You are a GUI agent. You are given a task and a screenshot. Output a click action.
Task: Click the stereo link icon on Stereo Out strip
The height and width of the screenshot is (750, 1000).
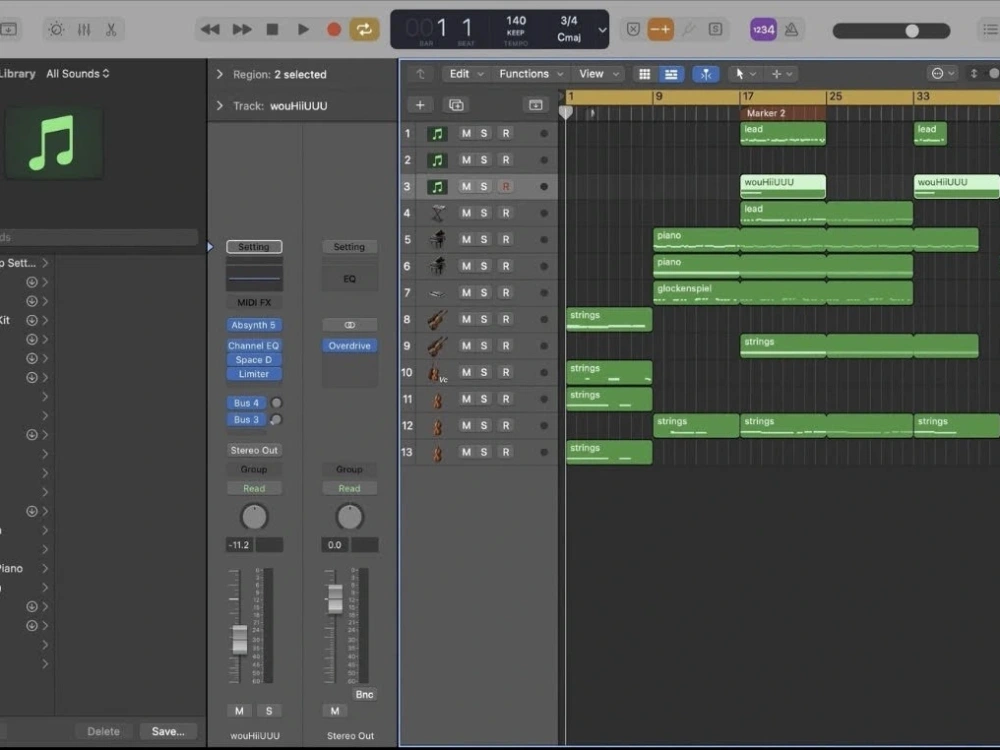[349, 325]
